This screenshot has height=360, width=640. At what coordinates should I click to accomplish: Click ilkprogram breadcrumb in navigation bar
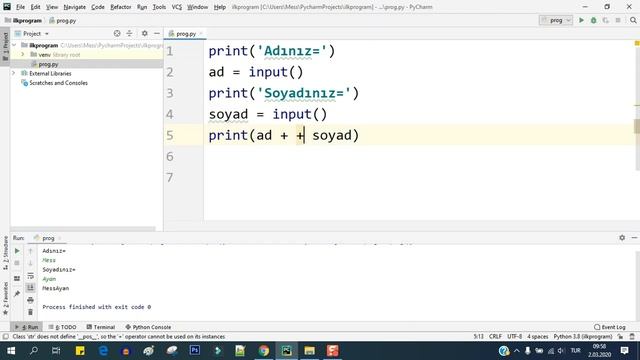coord(24,20)
